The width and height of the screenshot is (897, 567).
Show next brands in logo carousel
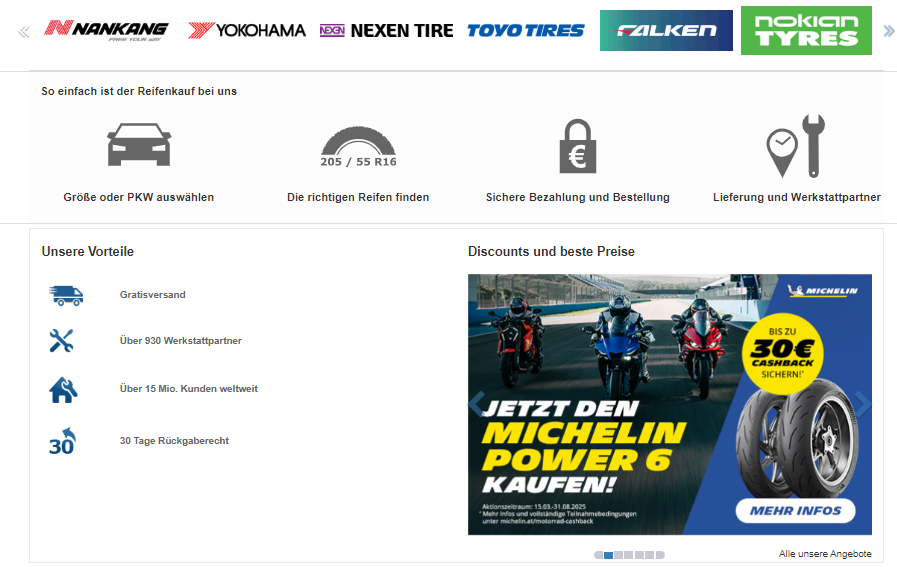click(x=889, y=31)
